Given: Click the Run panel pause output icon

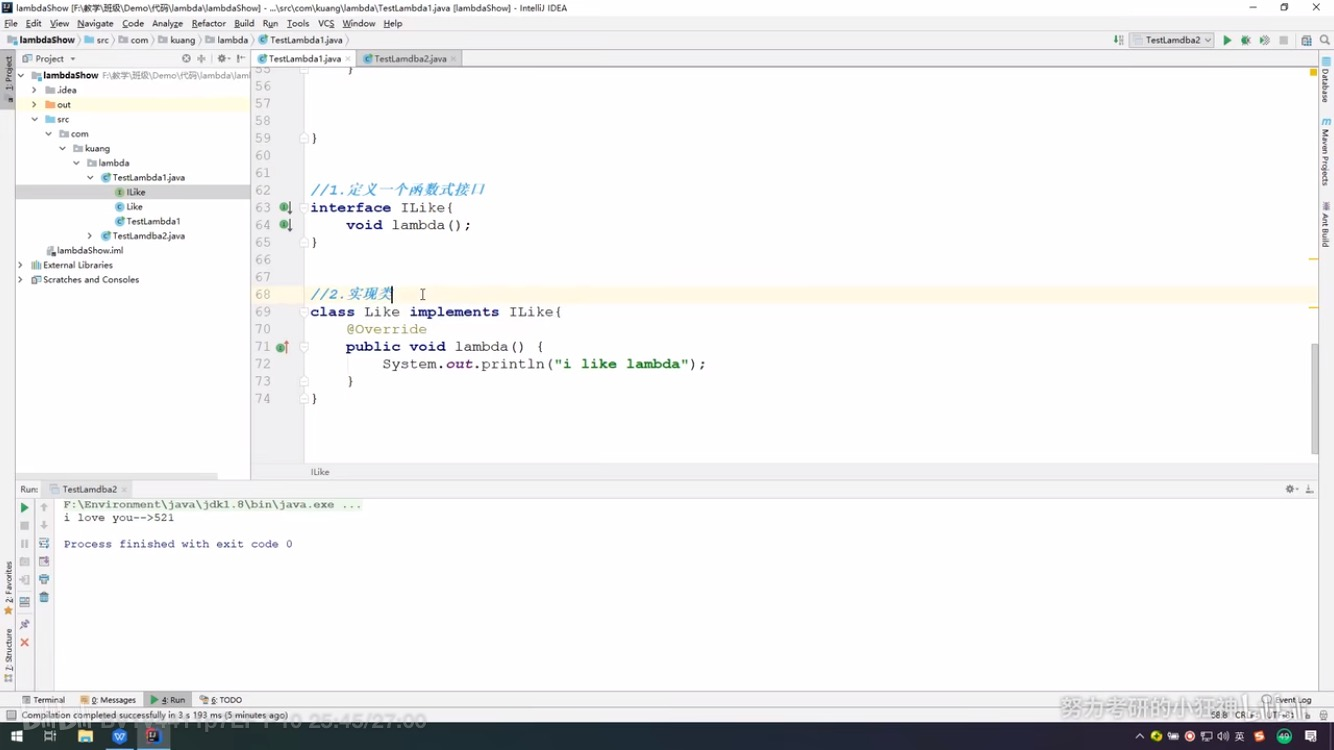Looking at the screenshot, I should tap(25, 544).
